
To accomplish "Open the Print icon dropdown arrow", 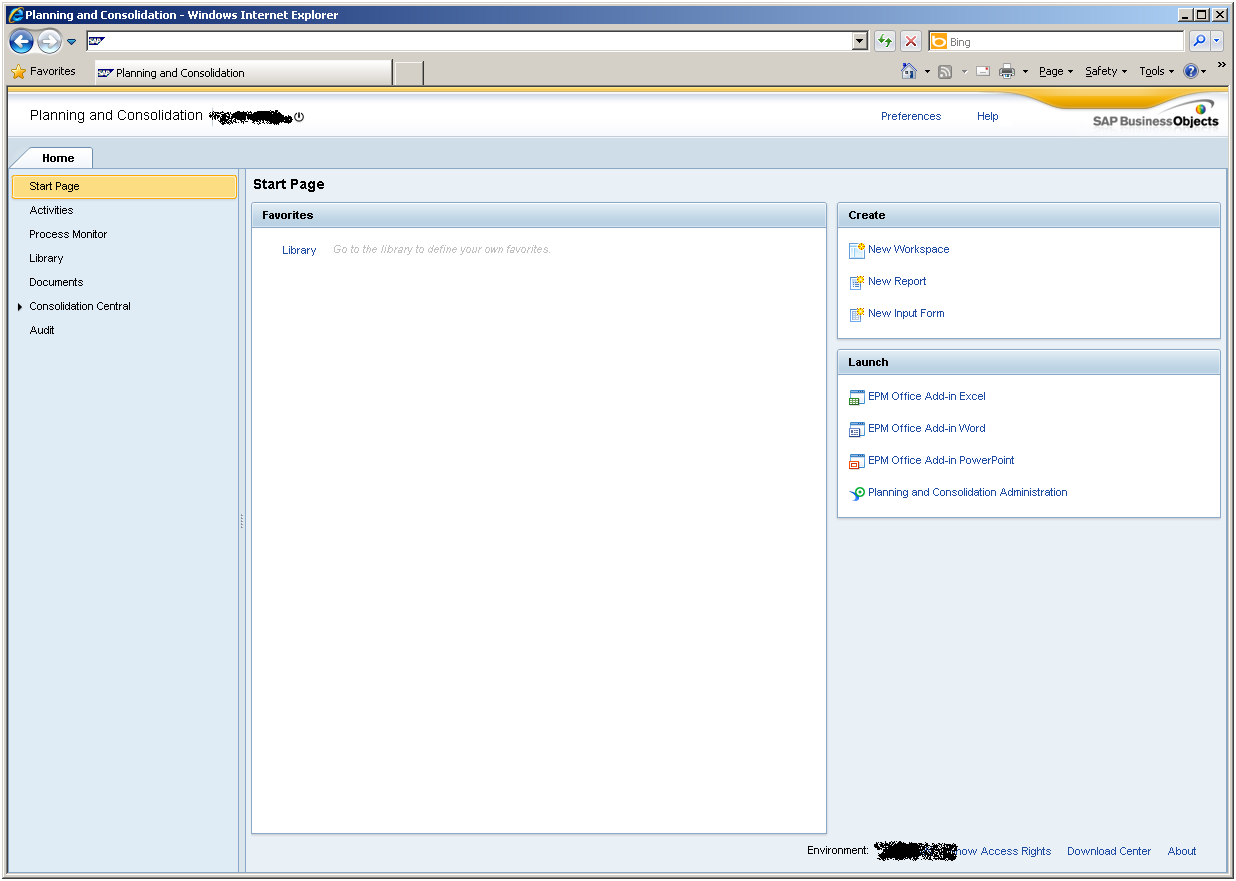I will pos(1025,72).
